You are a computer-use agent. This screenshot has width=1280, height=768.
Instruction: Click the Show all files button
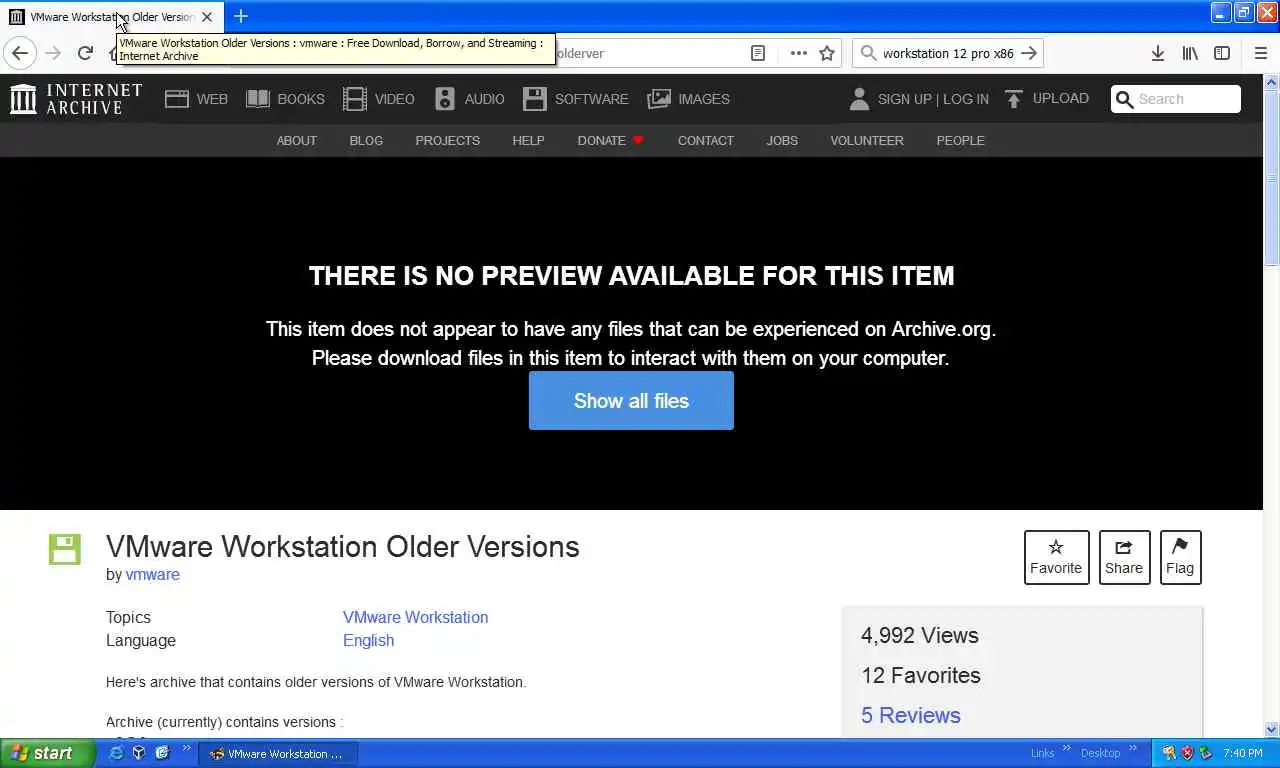tap(631, 401)
